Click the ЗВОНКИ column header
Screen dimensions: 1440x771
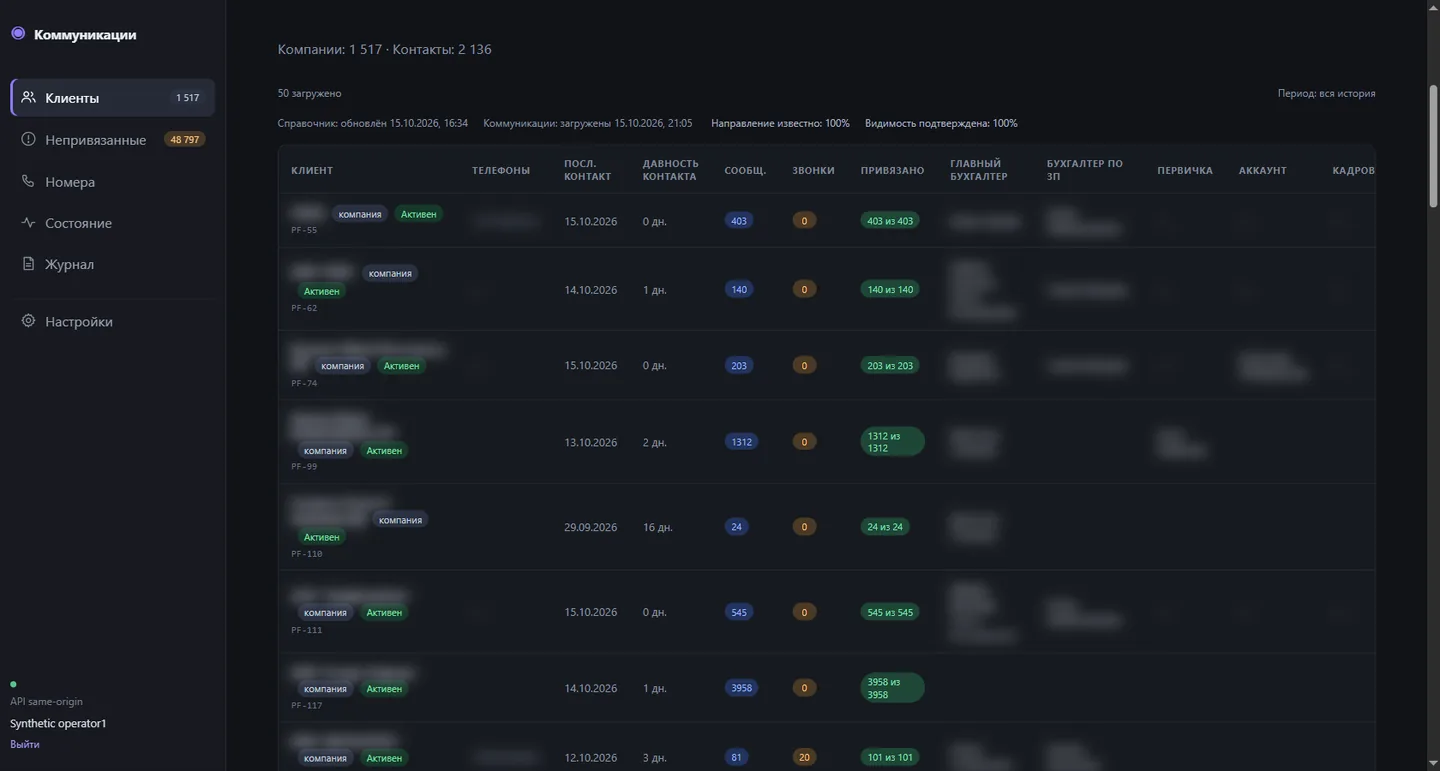(813, 170)
